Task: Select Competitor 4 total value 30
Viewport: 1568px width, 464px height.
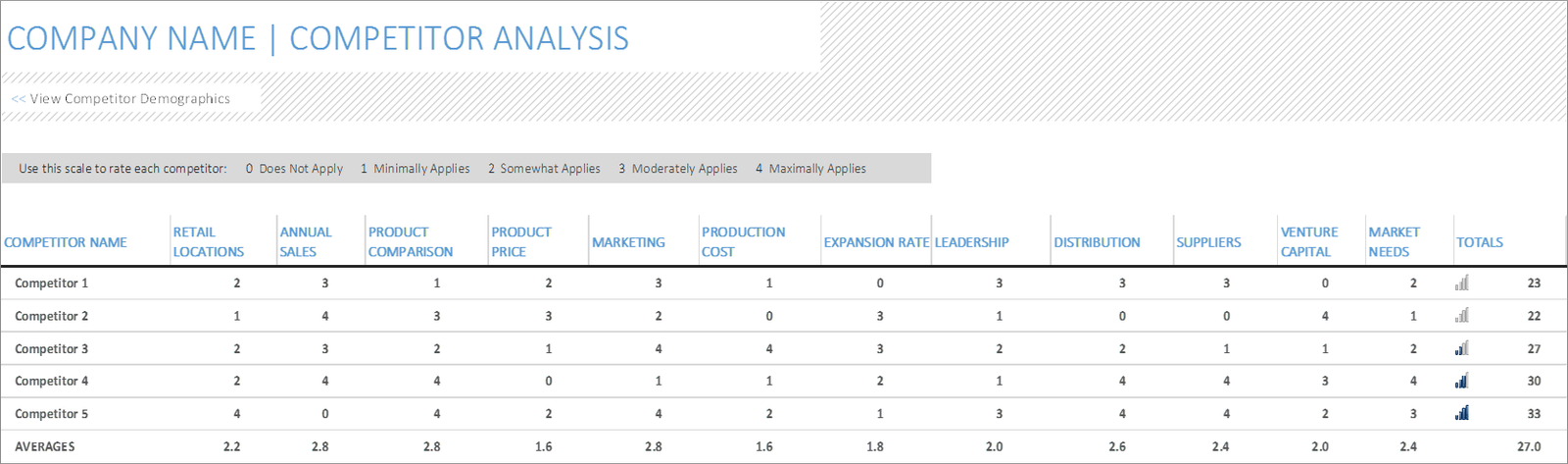Action: 1534,381
